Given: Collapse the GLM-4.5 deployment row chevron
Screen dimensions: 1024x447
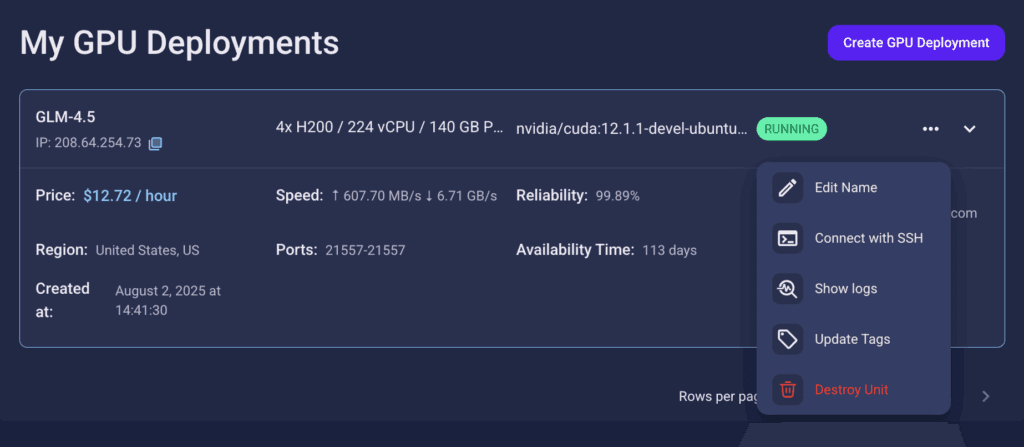Looking at the screenshot, I should [969, 129].
